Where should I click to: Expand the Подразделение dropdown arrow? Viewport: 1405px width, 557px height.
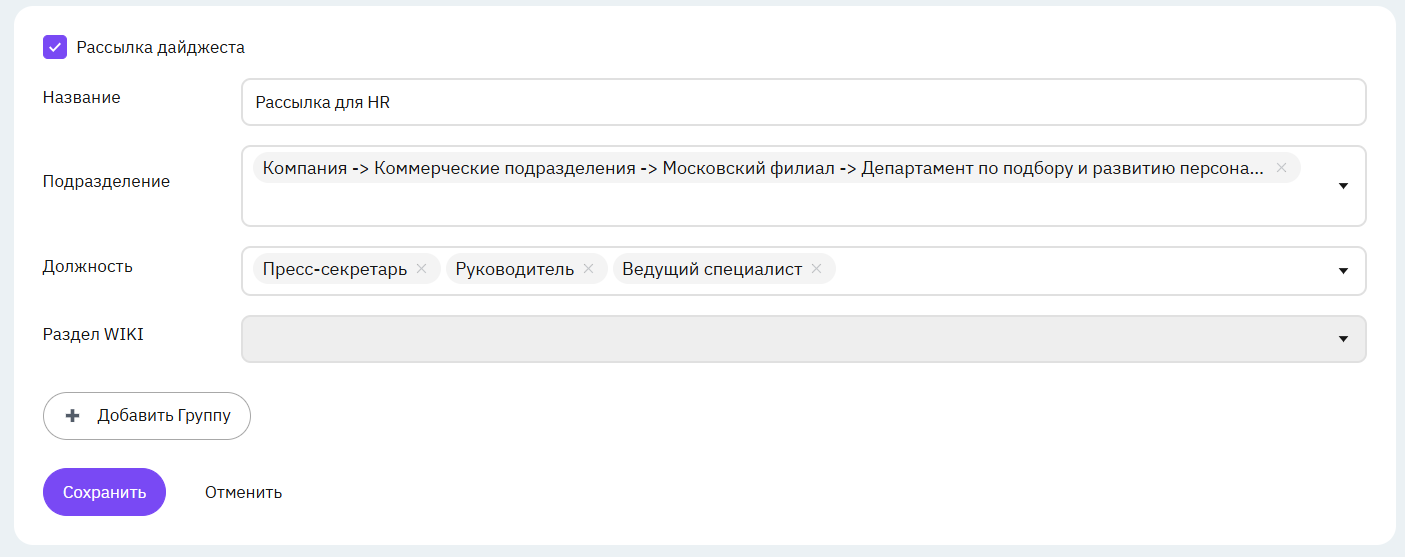click(x=1343, y=186)
